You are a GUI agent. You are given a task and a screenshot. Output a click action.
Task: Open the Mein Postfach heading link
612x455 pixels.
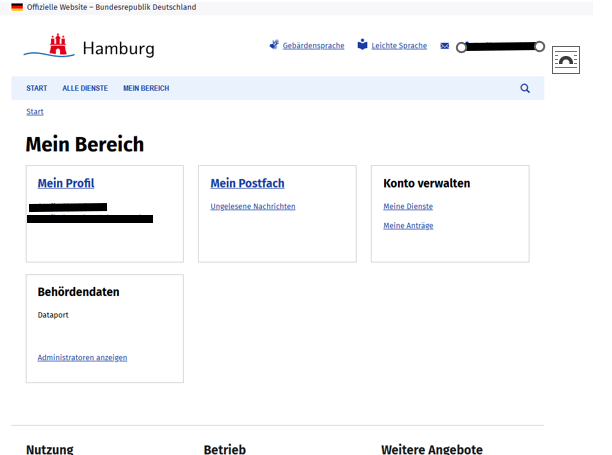[x=247, y=183]
